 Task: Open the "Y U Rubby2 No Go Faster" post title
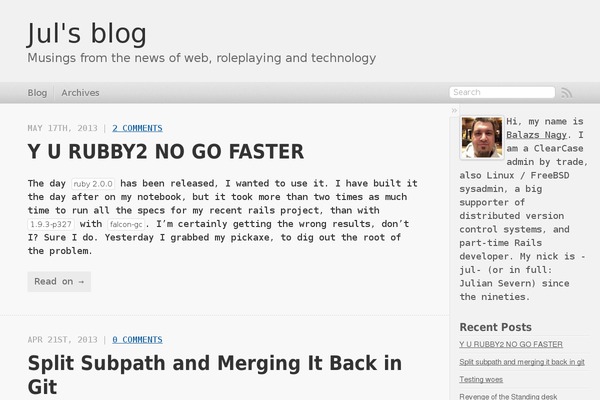point(165,152)
